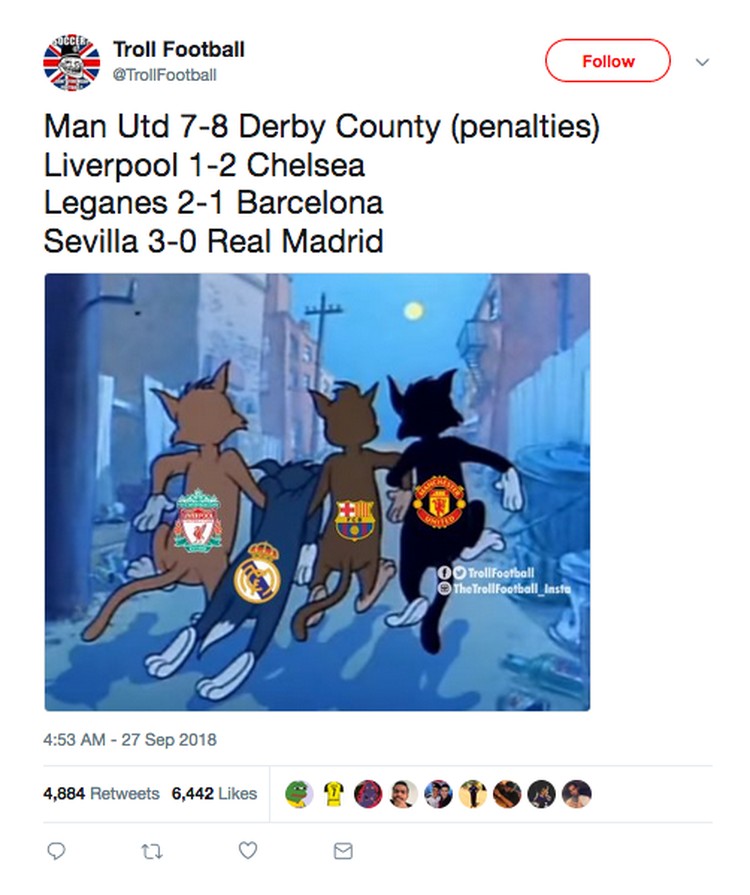The width and height of the screenshot is (750, 895).
Task: Open the Troll Football display name link
Action: (x=179, y=49)
